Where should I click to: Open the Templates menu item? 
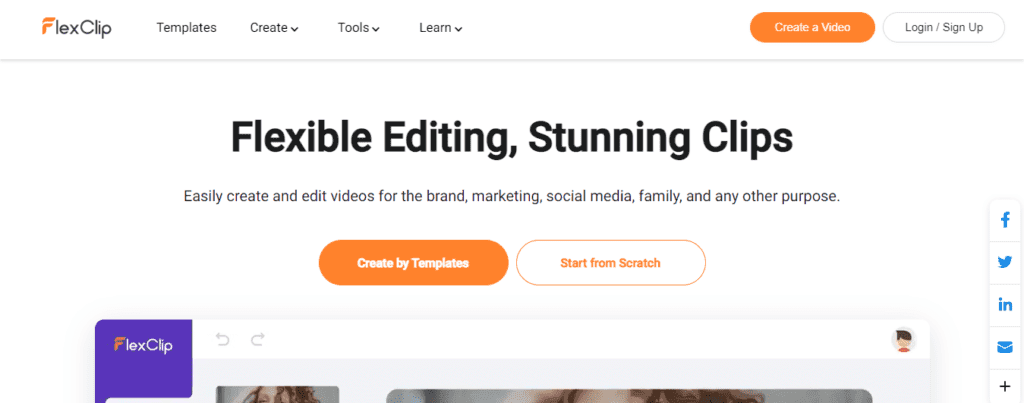click(186, 28)
